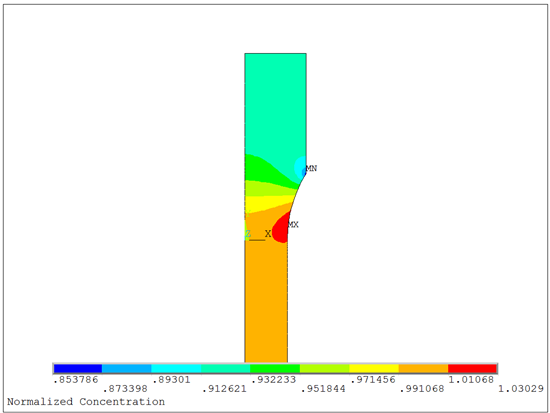Click the cyan legend color band

click(x=176, y=369)
